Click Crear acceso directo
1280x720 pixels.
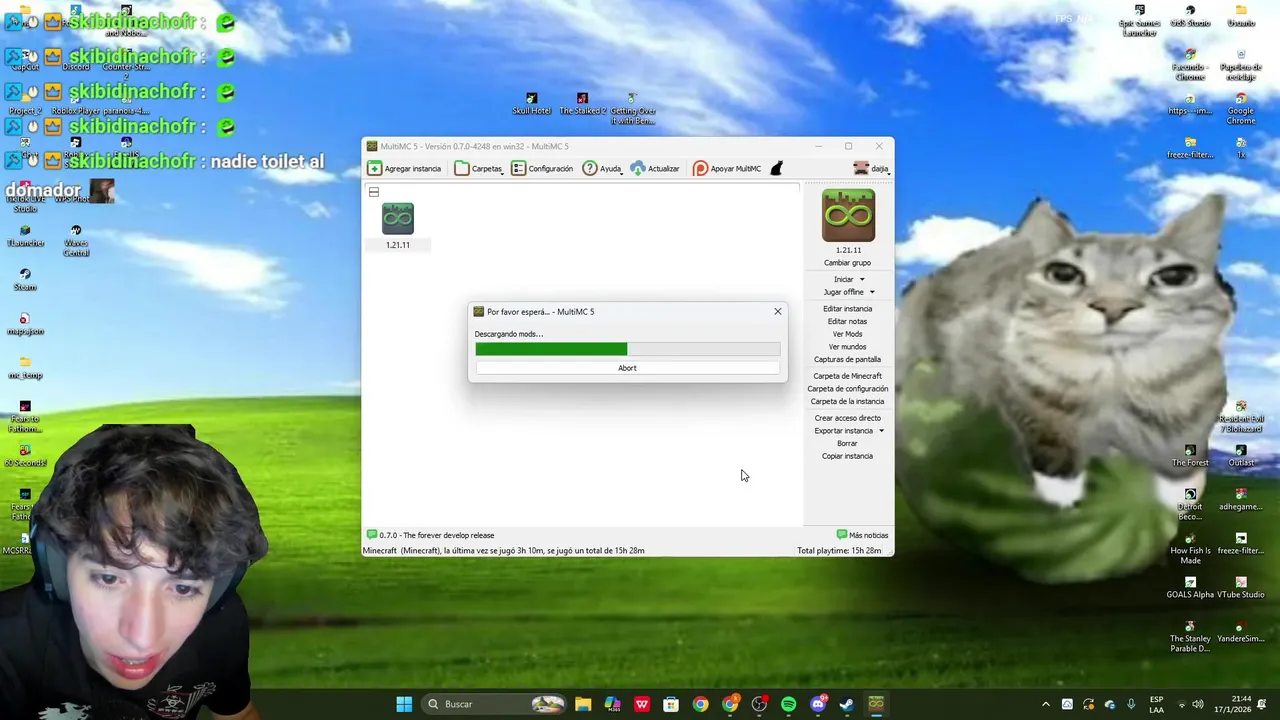click(847, 418)
